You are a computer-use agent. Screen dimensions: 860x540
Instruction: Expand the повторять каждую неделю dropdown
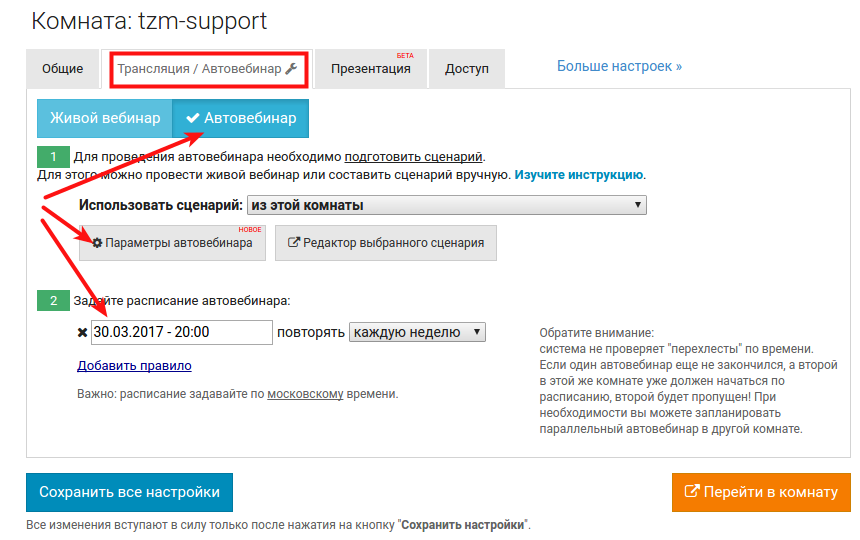(417, 332)
